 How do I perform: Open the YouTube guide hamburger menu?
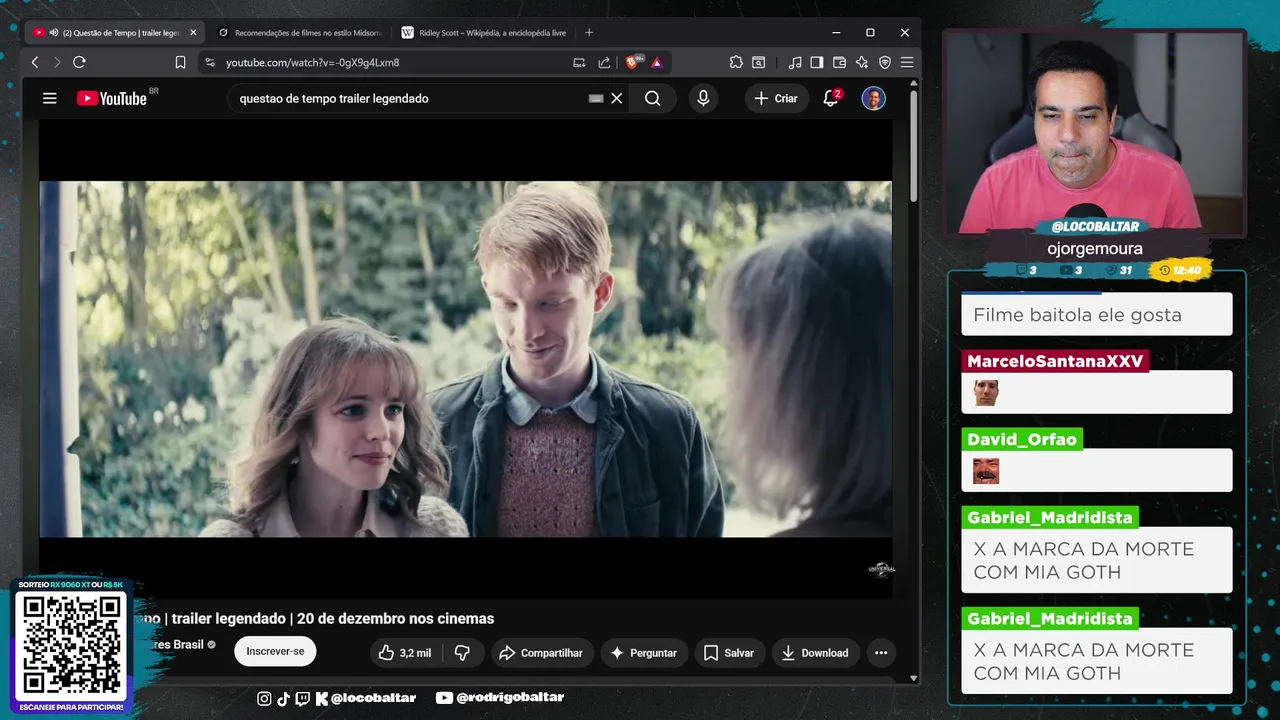point(49,98)
